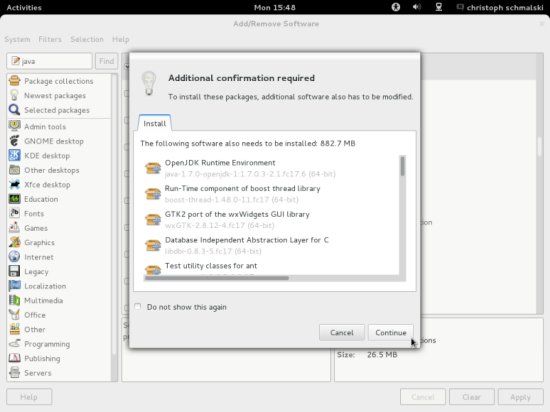Click the Fonts category icon
This screenshot has width=550, height=412.
[14, 213]
